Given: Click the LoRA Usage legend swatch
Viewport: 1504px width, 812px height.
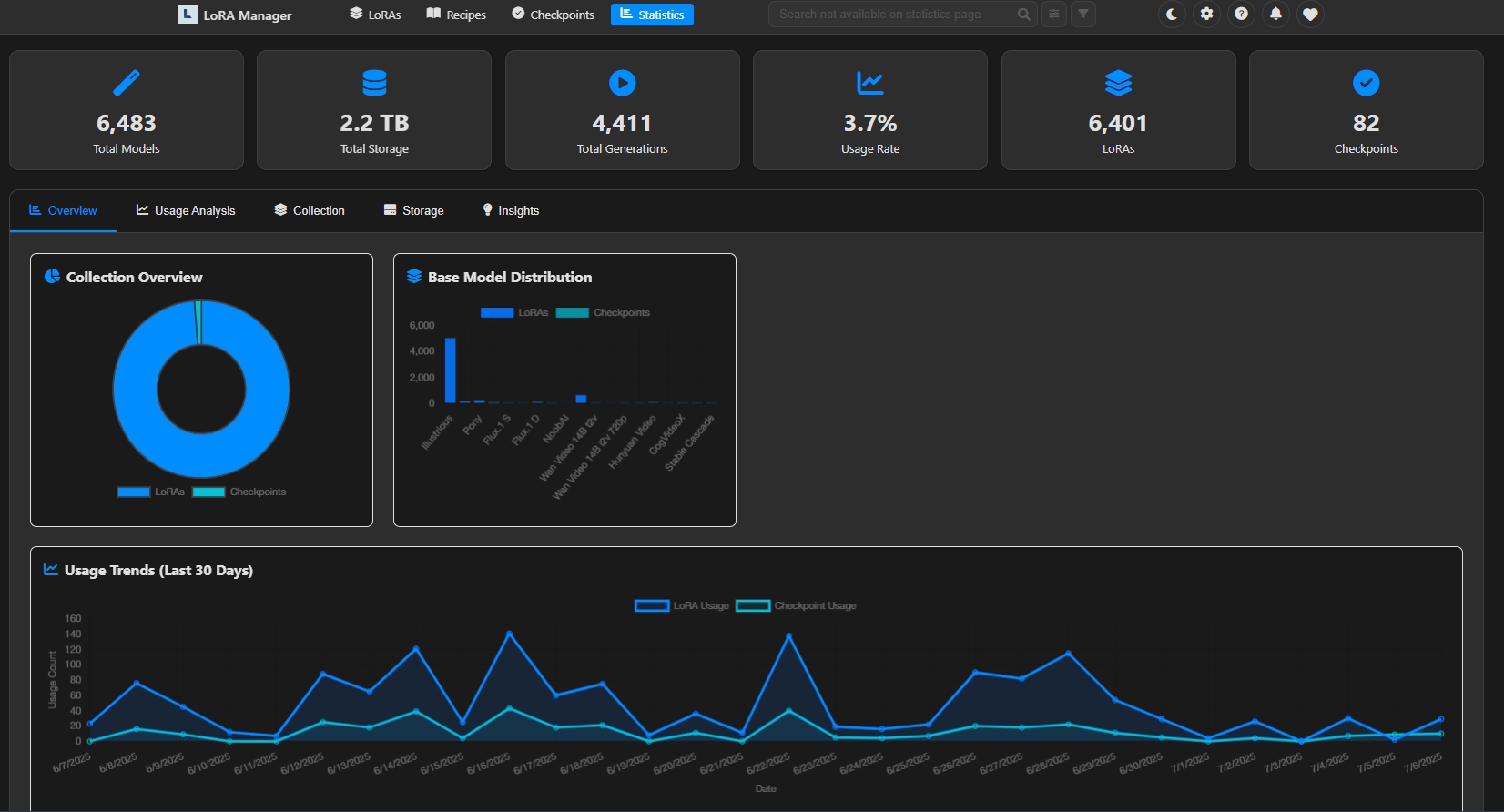Looking at the screenshot, I should tap(652, 606).
